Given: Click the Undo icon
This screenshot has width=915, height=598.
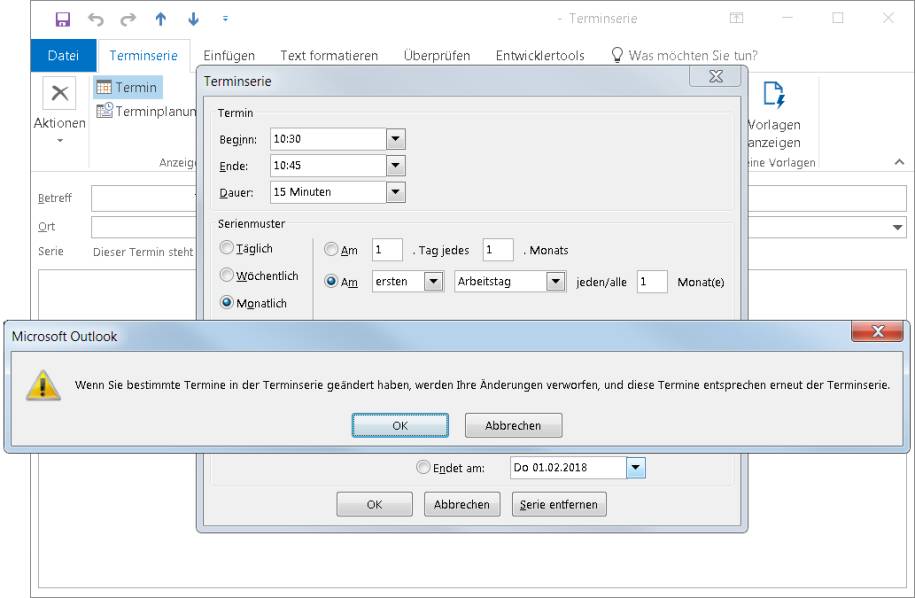Looking at the screenshot, I should (98, 18).
